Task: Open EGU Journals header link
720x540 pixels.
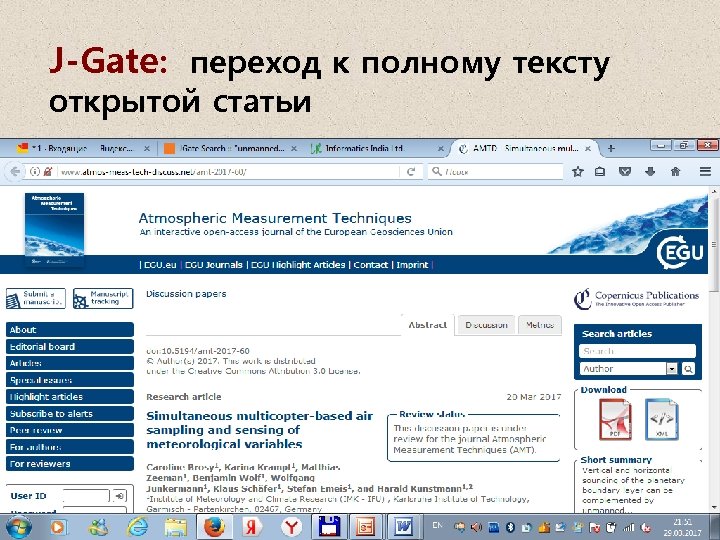Action: 214,265
